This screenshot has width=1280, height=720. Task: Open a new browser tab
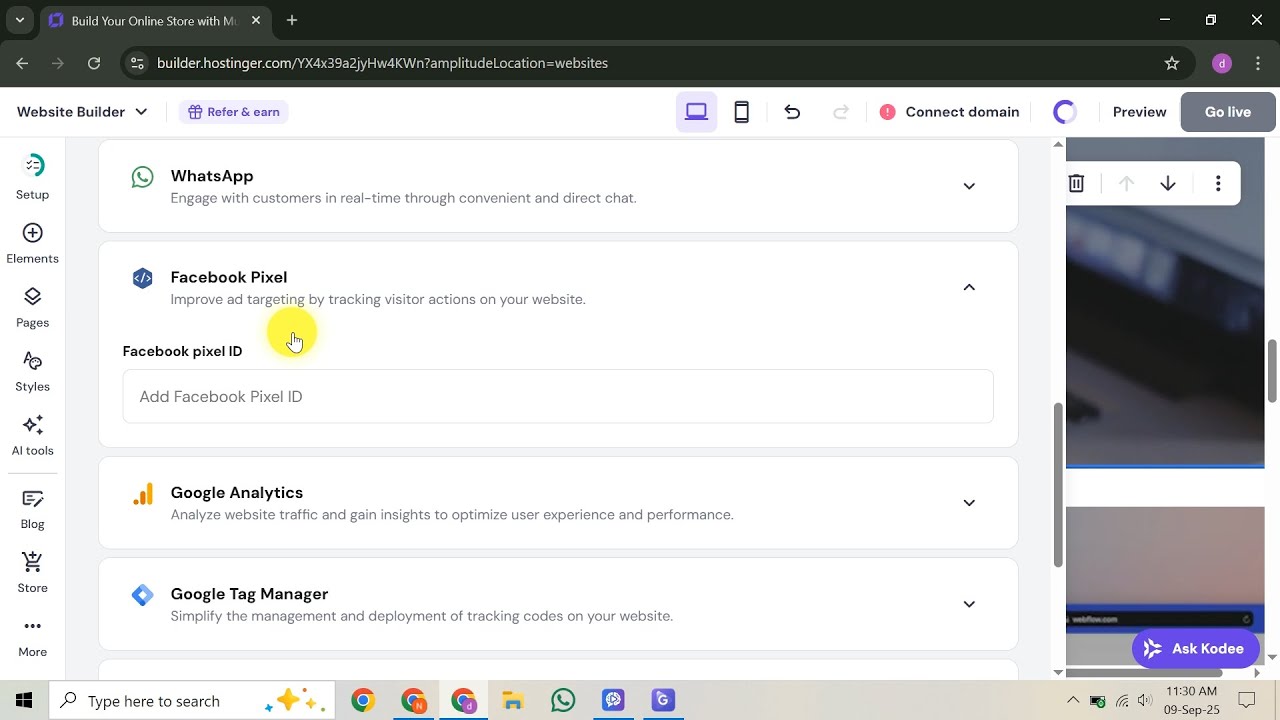pyautogui.click(x=292, y=20)
